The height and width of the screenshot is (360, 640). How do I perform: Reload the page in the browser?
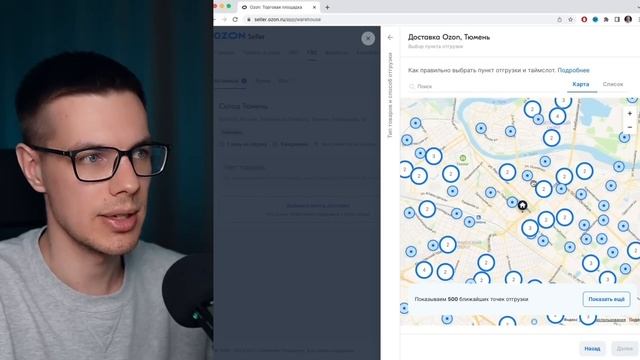[235, 20]
